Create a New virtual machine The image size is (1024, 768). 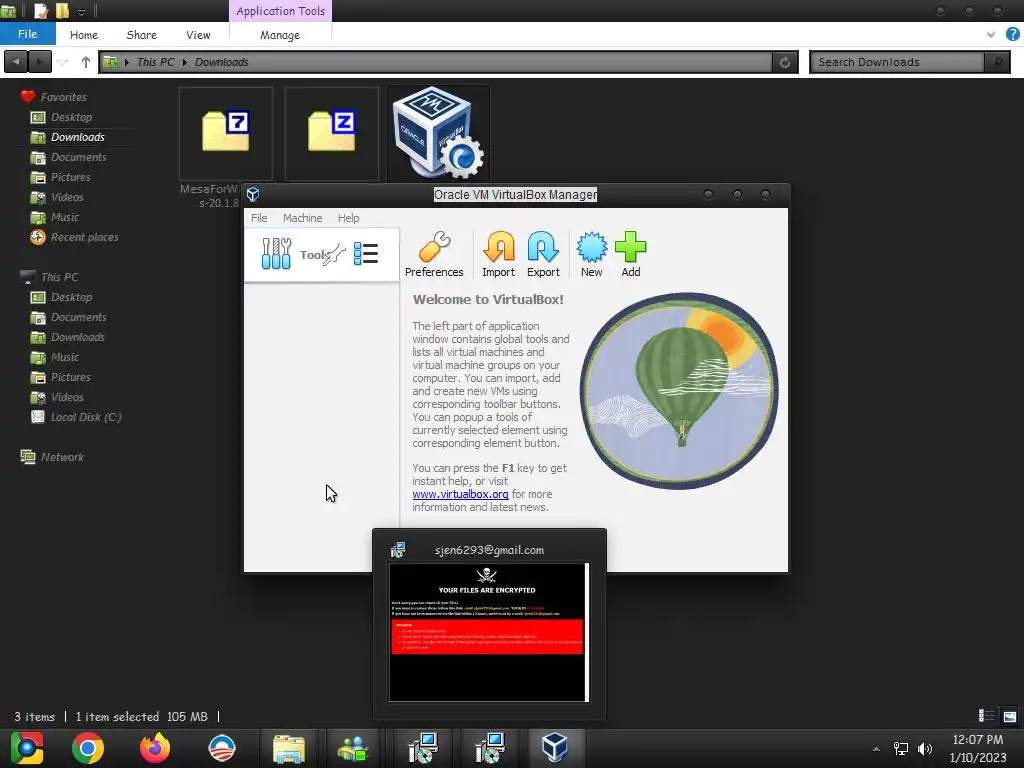coord(591,254)
